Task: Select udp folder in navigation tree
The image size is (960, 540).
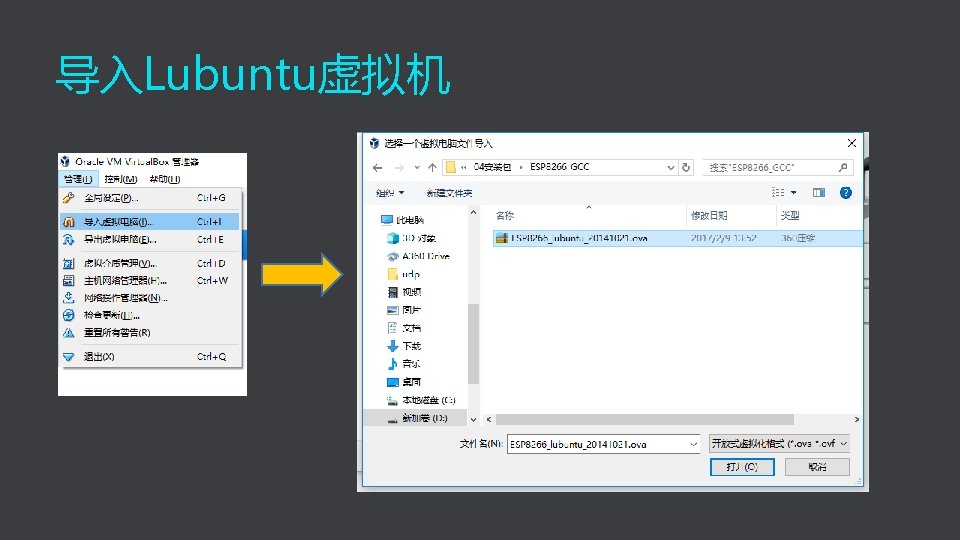Action: click(x=404, y=274)
